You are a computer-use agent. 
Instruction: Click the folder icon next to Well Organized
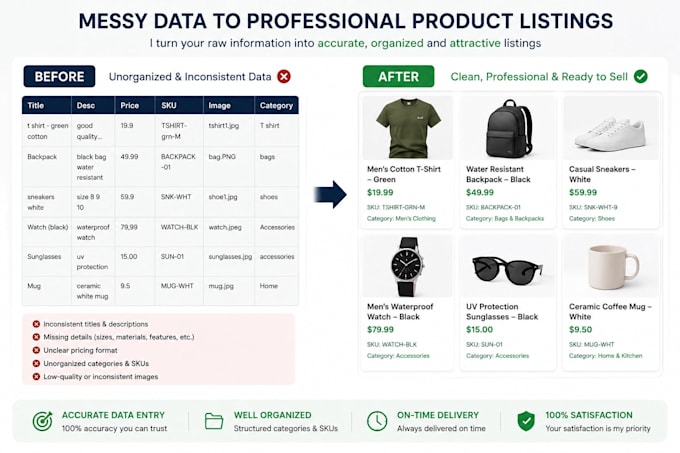(x=214, y=421)
